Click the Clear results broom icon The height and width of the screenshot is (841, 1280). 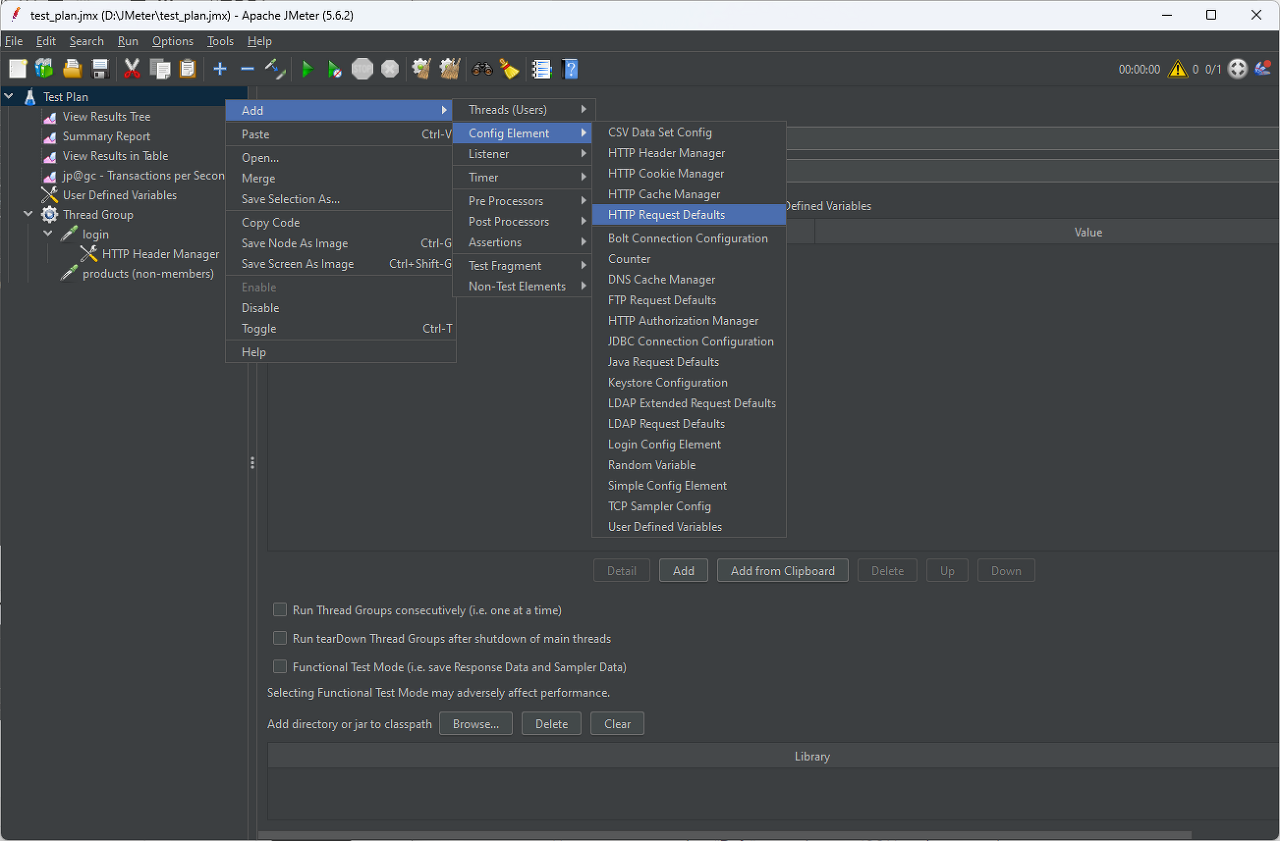coord(422,69)
